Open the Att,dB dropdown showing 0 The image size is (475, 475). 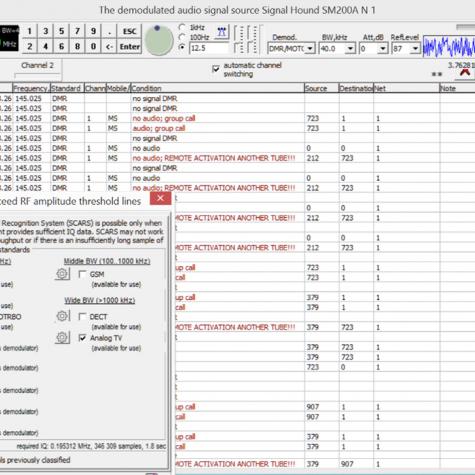[373, 49]
